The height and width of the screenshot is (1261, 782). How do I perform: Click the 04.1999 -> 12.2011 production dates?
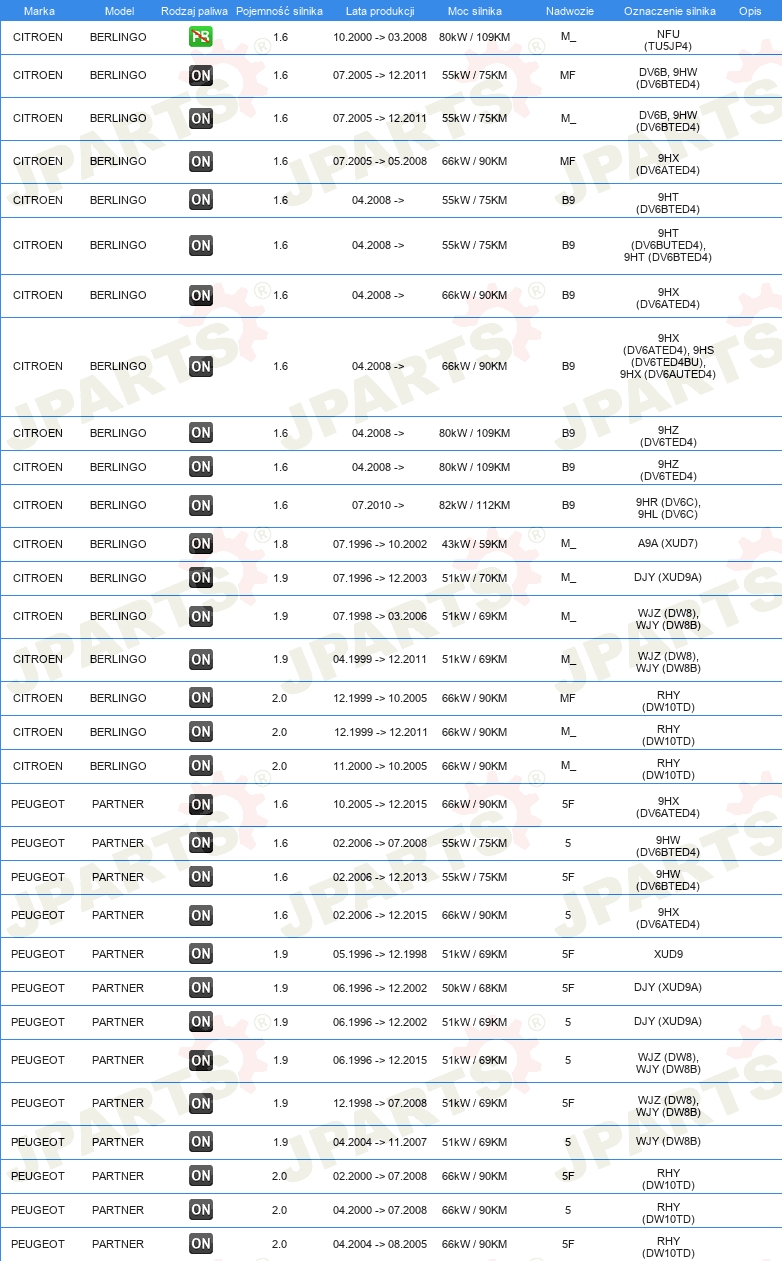point(380,659)
